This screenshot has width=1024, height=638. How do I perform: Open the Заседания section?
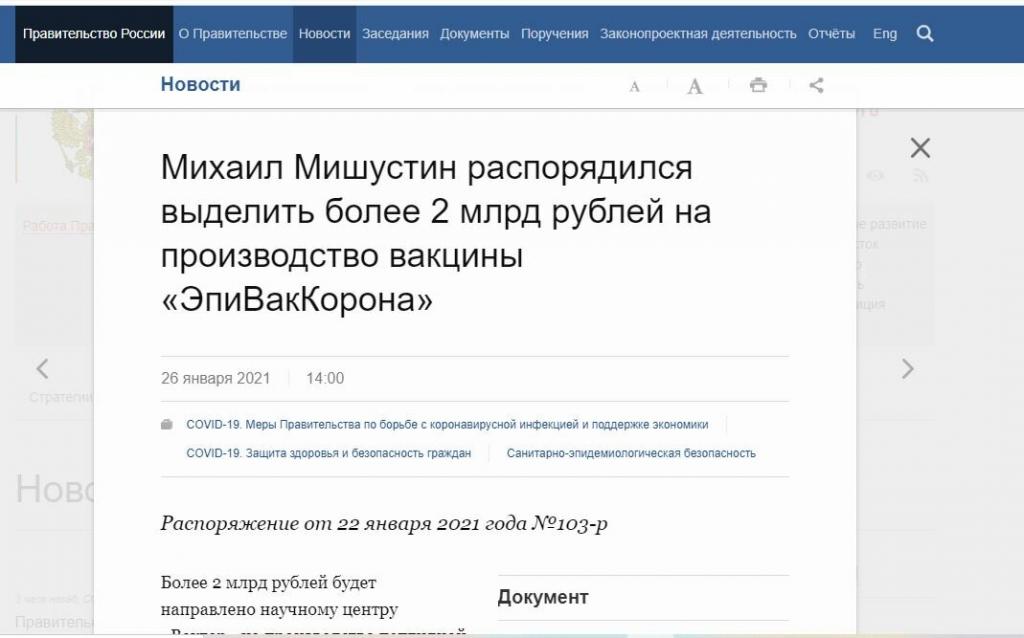pyautogui.click(x=395, y=34)
